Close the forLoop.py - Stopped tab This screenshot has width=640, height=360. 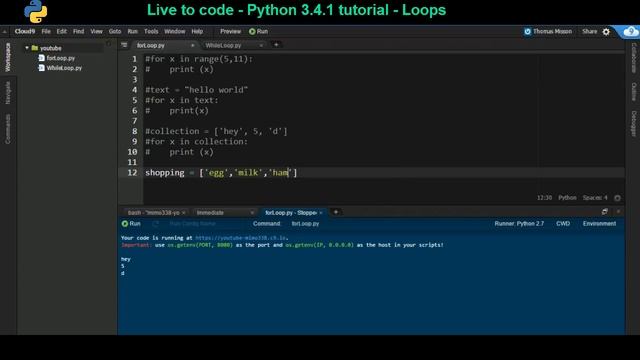[x=321, y=213]
